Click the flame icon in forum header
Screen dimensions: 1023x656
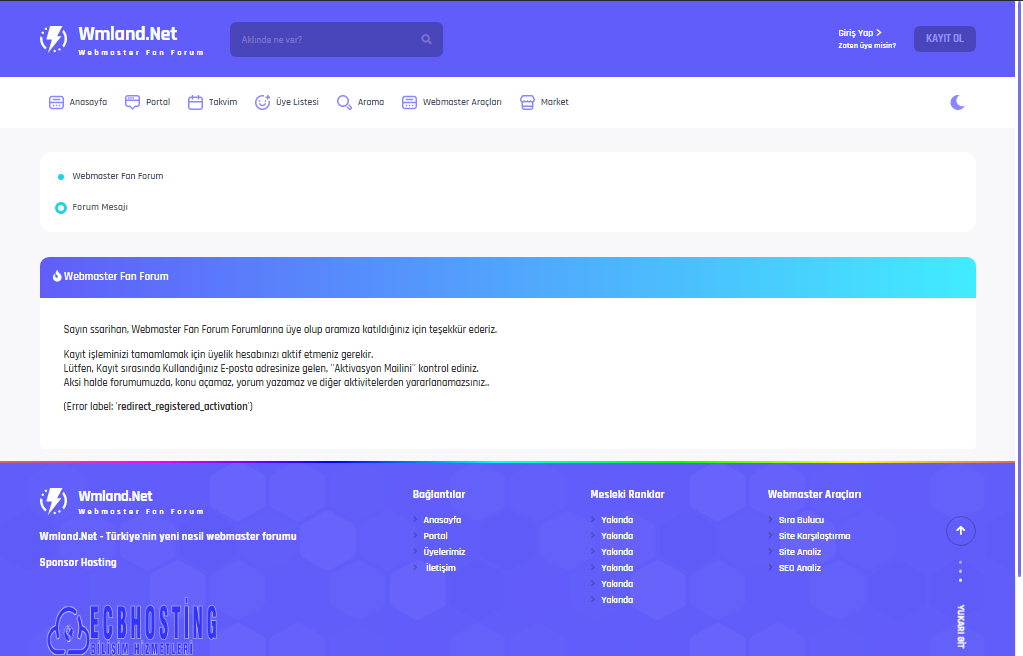(57, 276)
